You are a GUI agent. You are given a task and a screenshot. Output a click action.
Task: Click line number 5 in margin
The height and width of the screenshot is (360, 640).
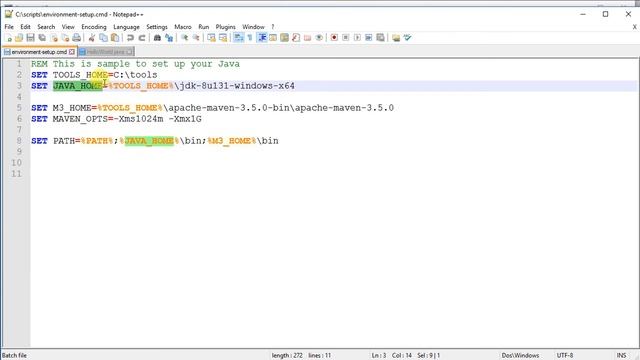pyautogui.click(x=19, y=108)
